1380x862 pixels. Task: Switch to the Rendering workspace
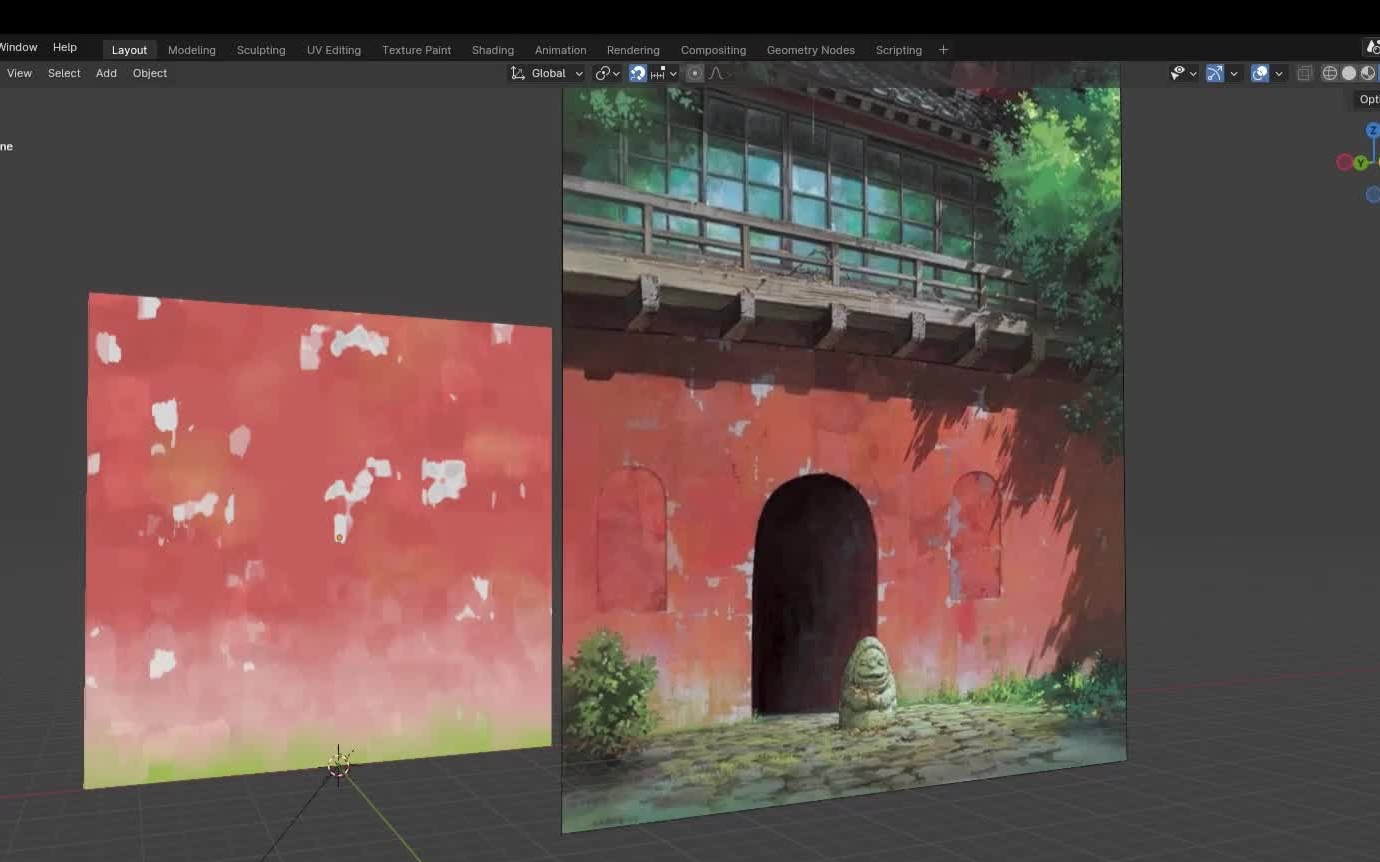pyautogui.click(x=633, y=49)
